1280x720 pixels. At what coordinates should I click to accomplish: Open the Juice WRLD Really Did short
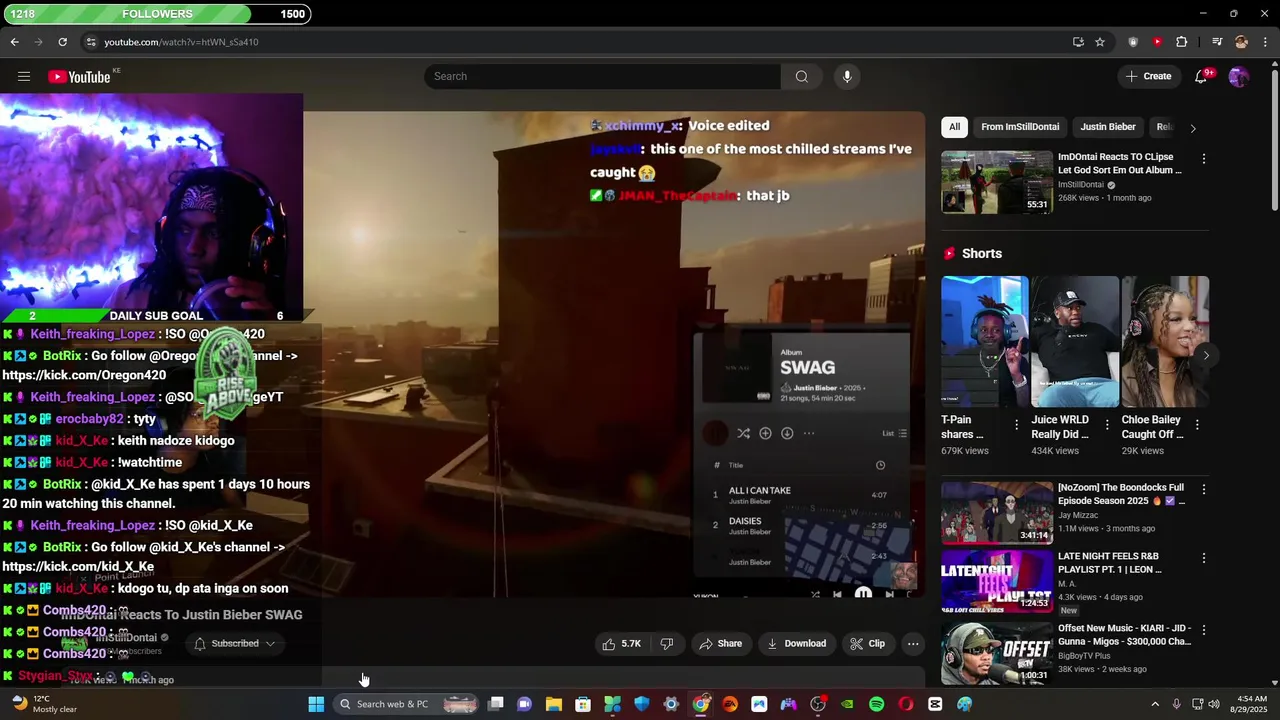[x=1075, y=341]
